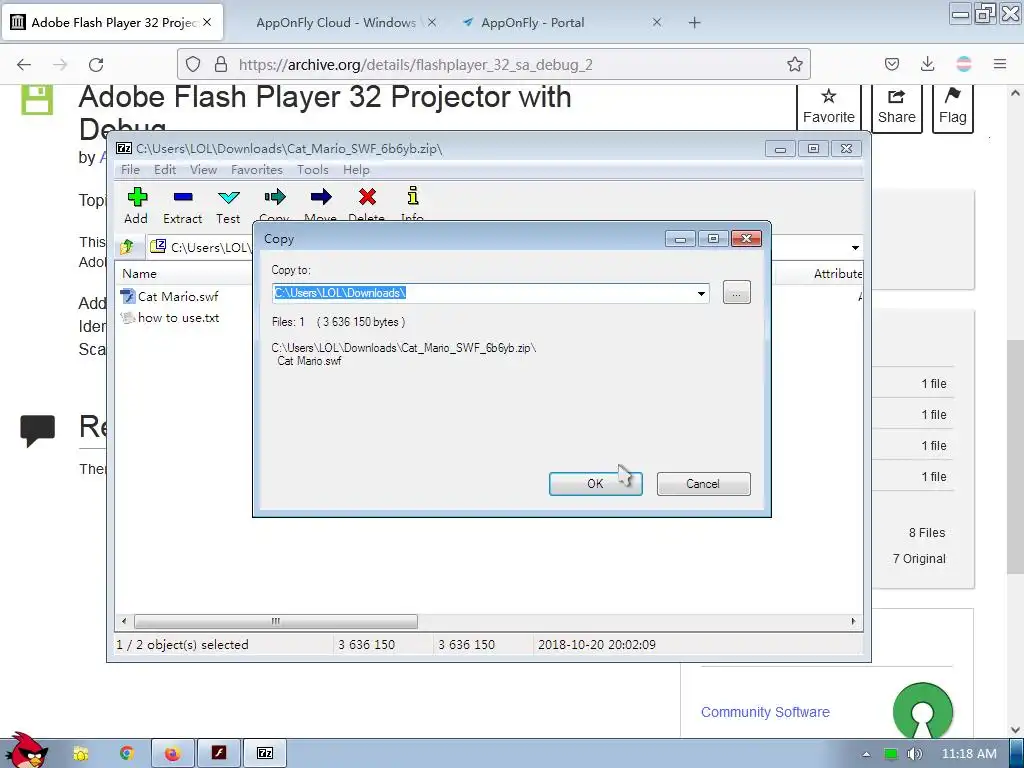Click the left arrow of 7-Zip horizontal scrollbar
1024x768 pixels.
click(x=124, y=621)
